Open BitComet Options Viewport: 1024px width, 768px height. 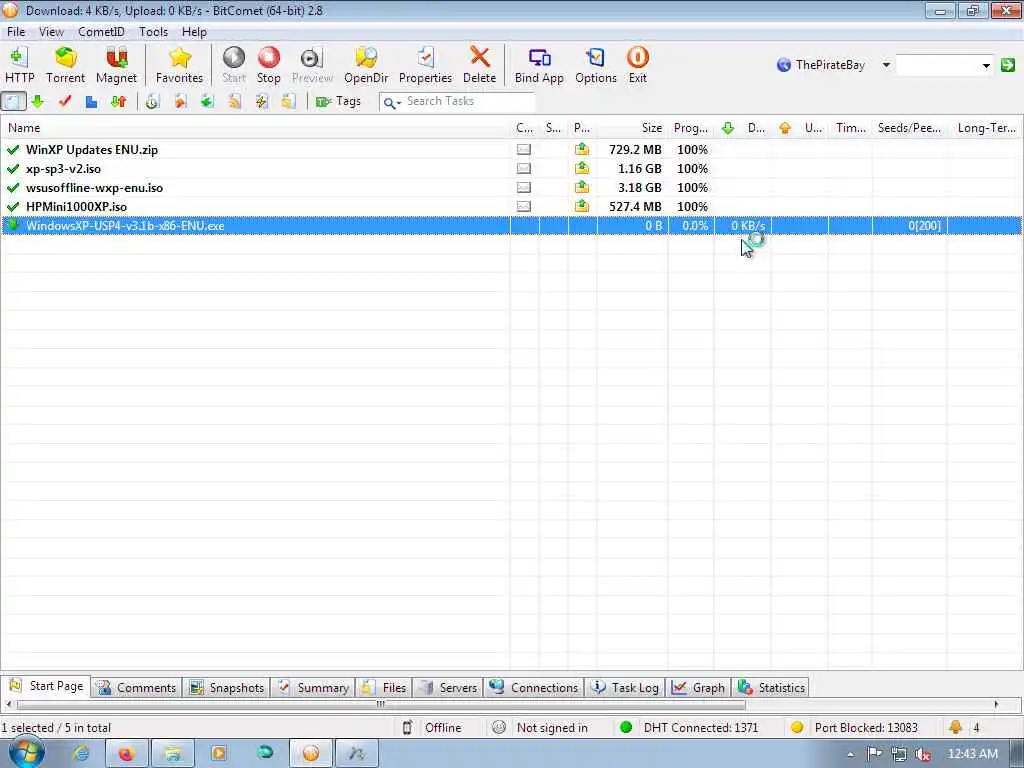point(596,65)
